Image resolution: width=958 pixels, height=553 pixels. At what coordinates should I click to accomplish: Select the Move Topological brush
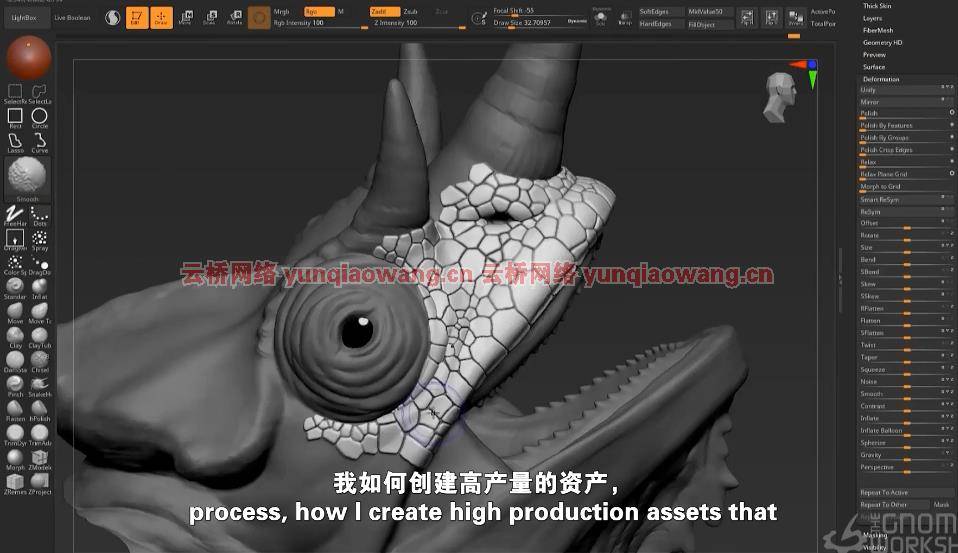(40, 313)
